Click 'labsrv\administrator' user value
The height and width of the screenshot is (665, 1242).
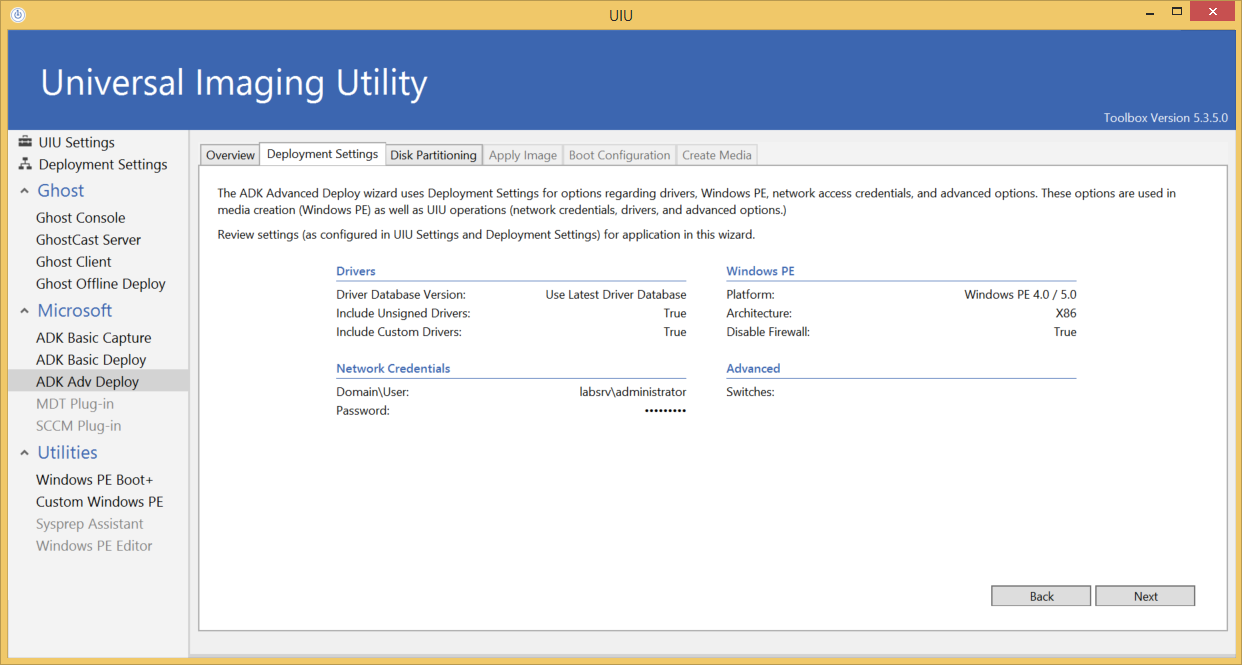(633, 392)
